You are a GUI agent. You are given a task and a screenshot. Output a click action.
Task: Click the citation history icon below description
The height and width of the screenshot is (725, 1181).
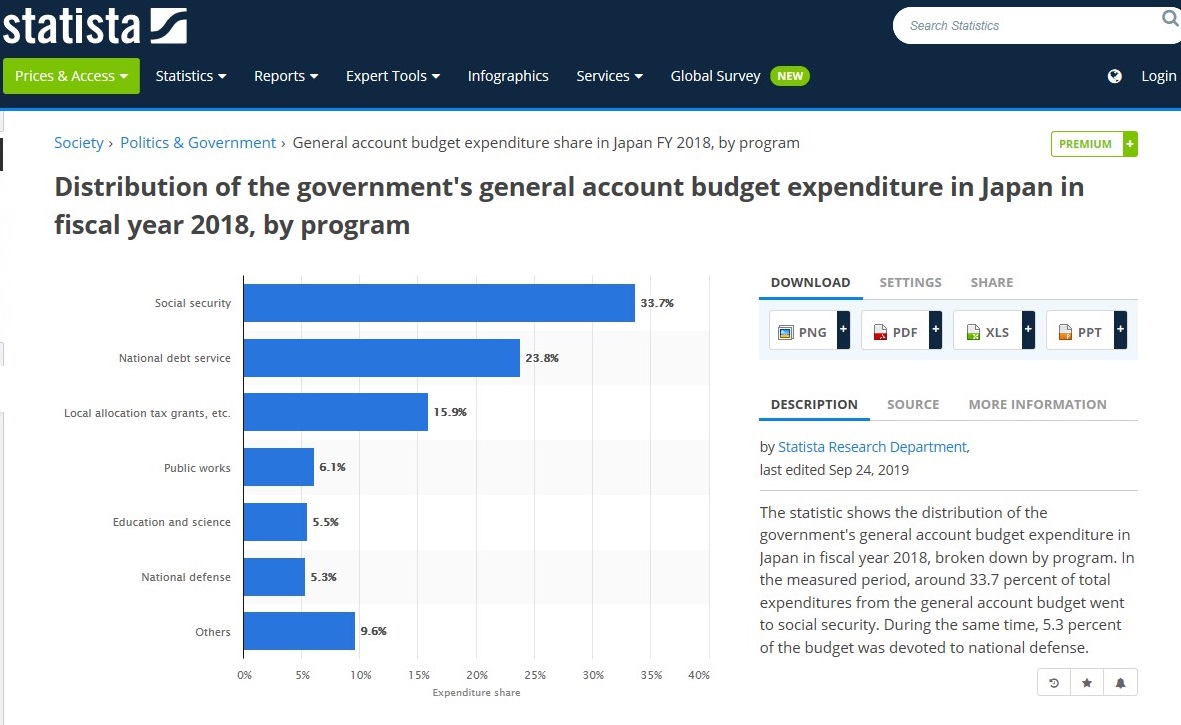tap(1054, 683)
